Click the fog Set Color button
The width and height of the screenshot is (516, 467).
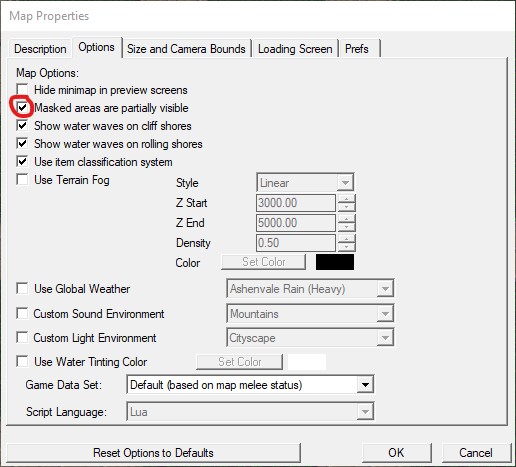tap(264, 262)
